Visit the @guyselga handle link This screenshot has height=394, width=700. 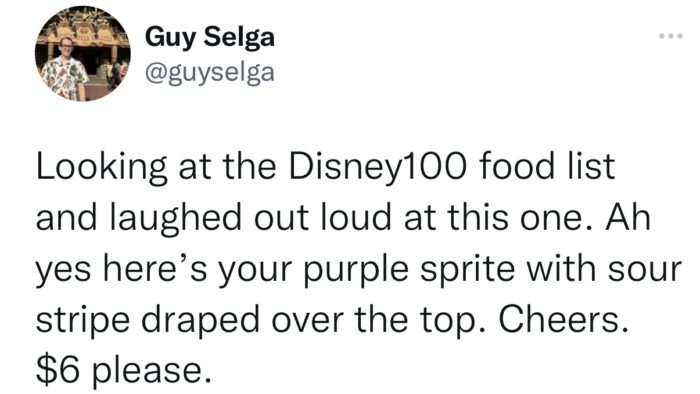coord(210,71)
